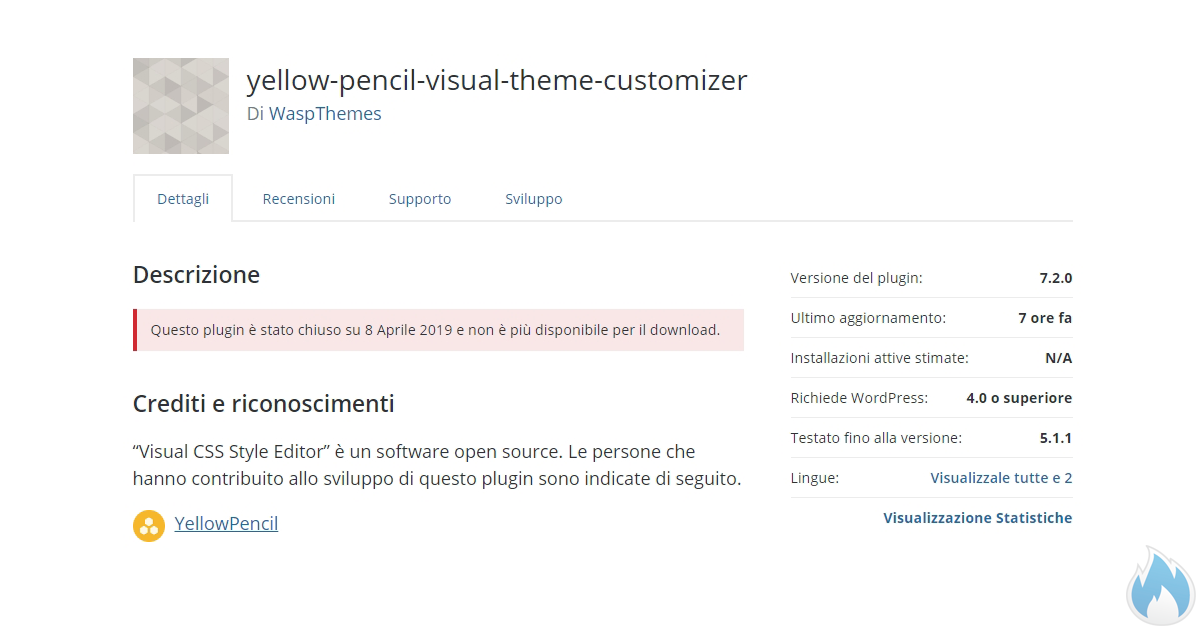Click the Descrizione heading
This screenshot has width=1200, height=630.
point(196,275)
